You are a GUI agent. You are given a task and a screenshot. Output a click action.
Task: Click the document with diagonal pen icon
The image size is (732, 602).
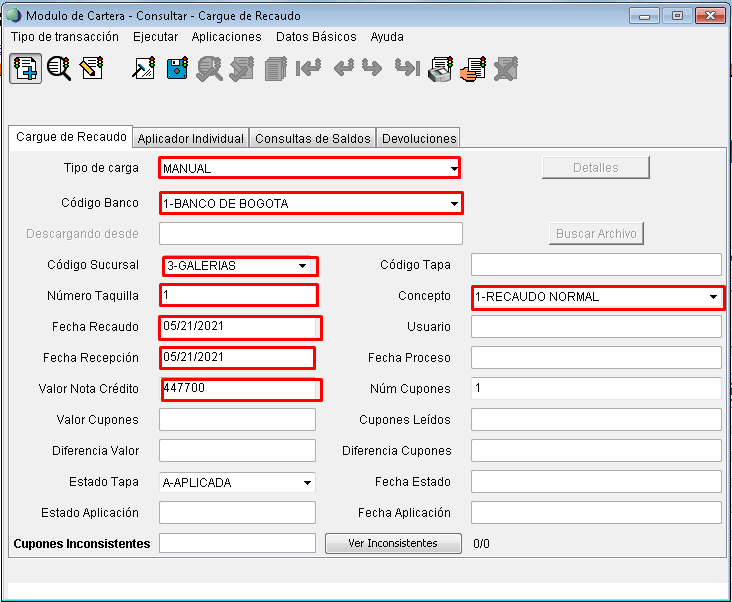[x=144, y=68]
